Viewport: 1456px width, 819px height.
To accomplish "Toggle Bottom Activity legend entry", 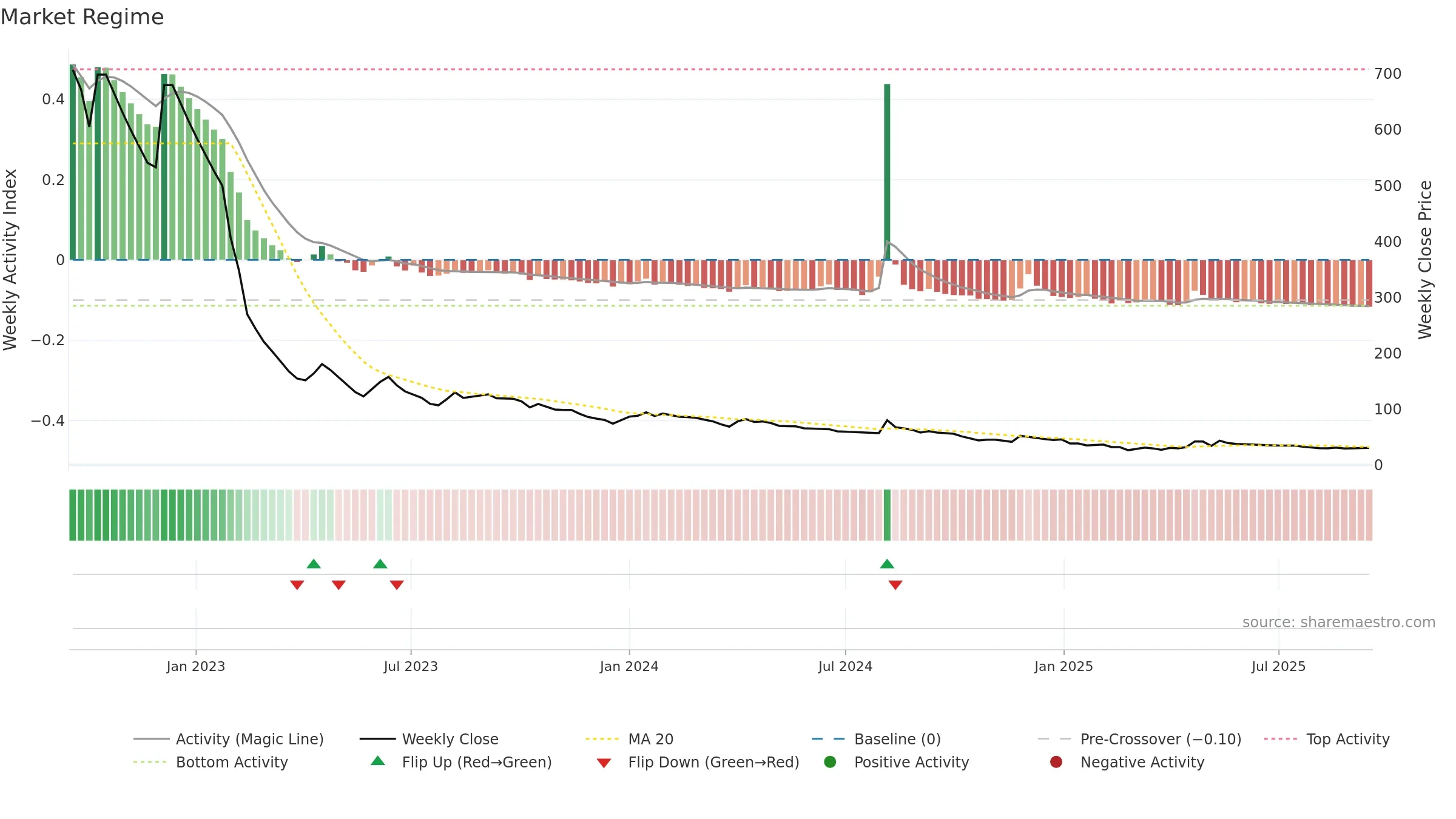I will (x=211, y=762).
